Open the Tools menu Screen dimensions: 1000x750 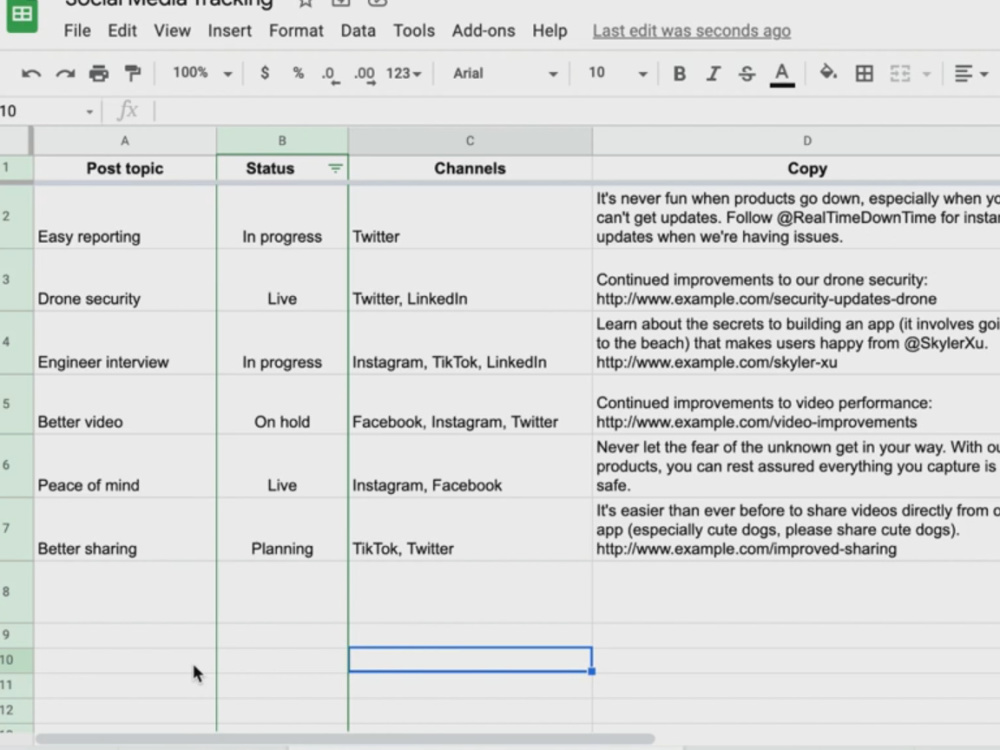tap(414, 31)
